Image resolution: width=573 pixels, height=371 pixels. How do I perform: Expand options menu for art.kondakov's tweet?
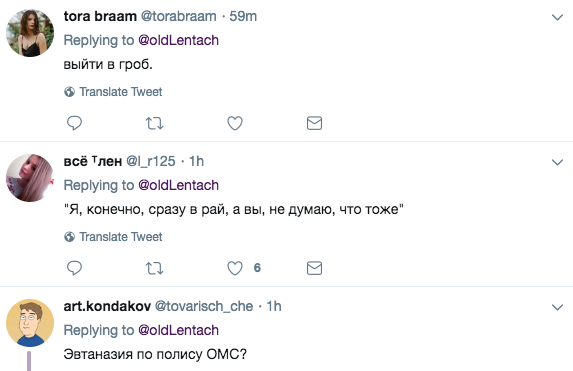click(x=557, y=307)
